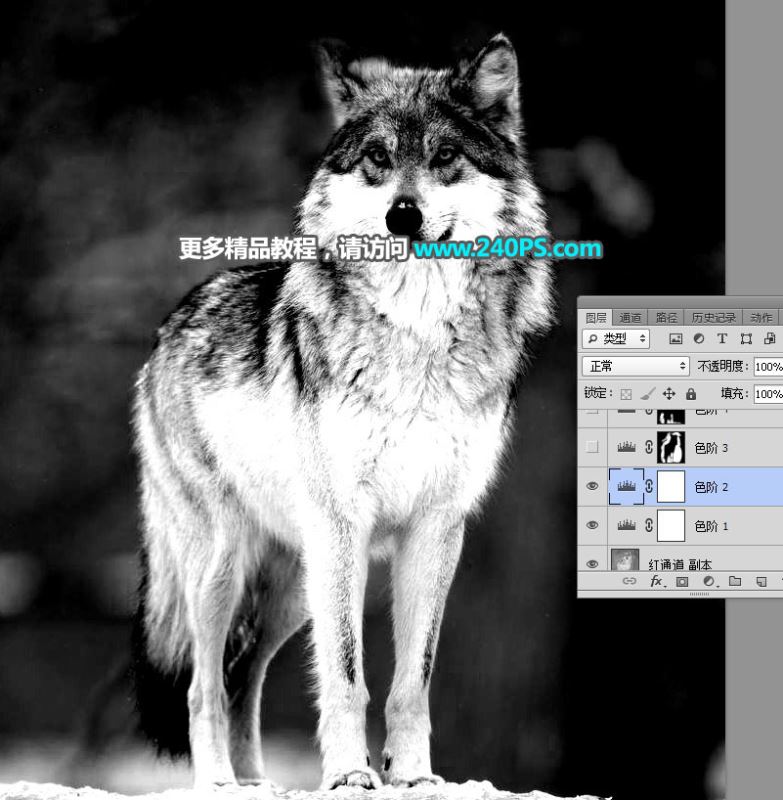783x800 pixels.
Task: Show the 色阶 3 layer
Action: click(592, 447)
